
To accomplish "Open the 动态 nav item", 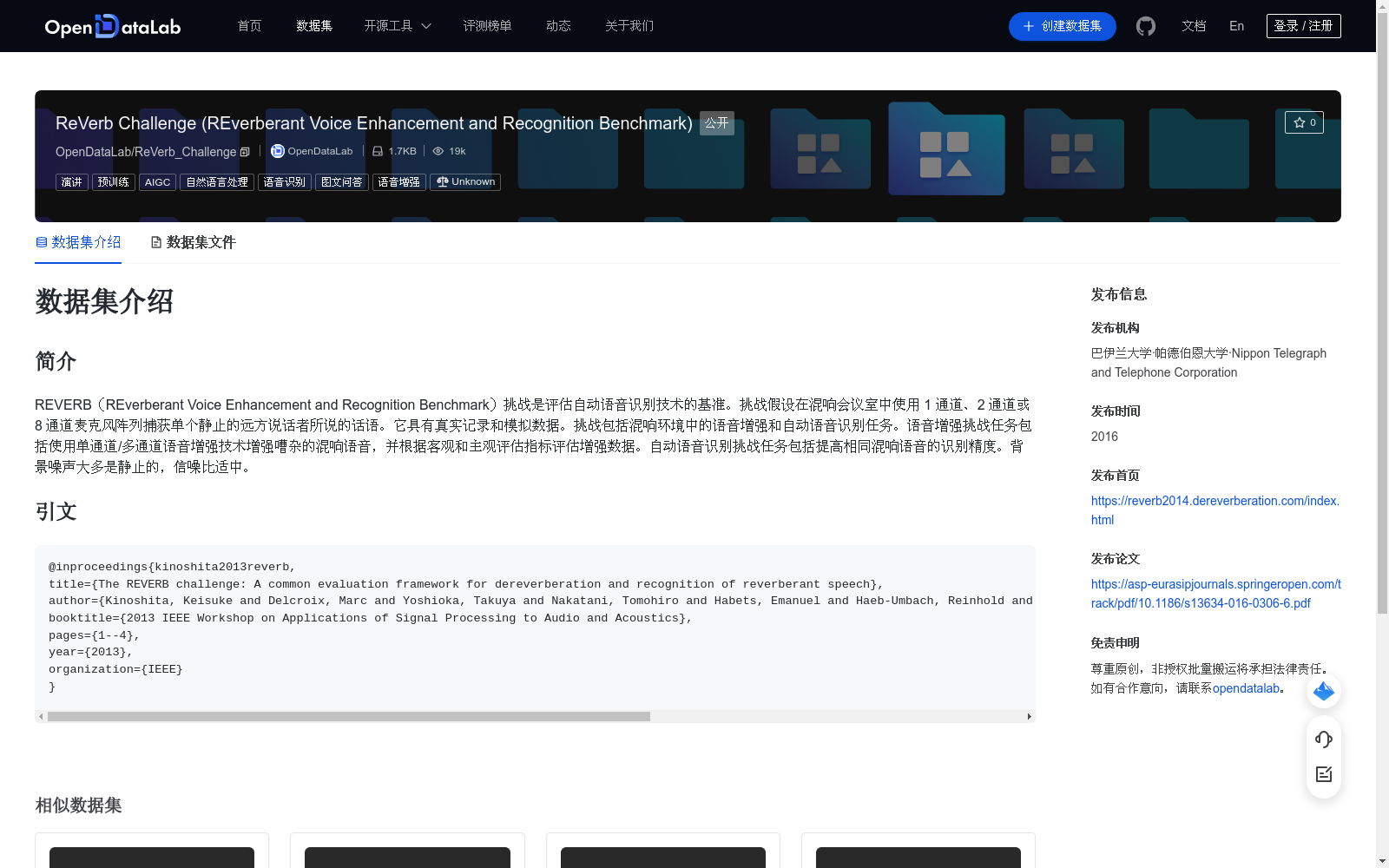I will (x=558, y=26).
